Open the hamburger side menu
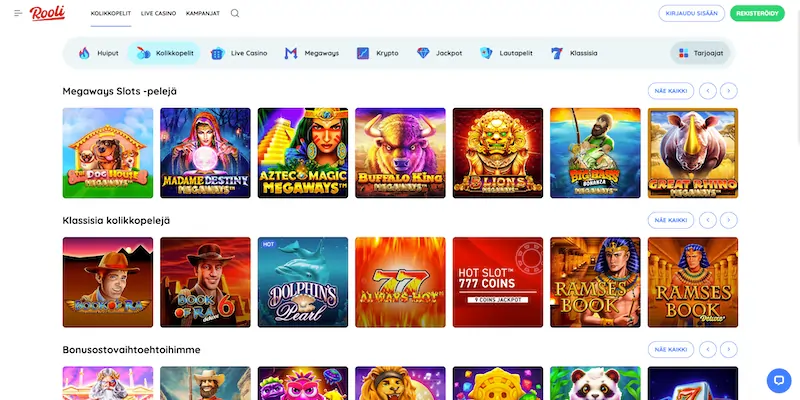The height and width of the screenshot is (400, 800). click(x=18, y=13)
